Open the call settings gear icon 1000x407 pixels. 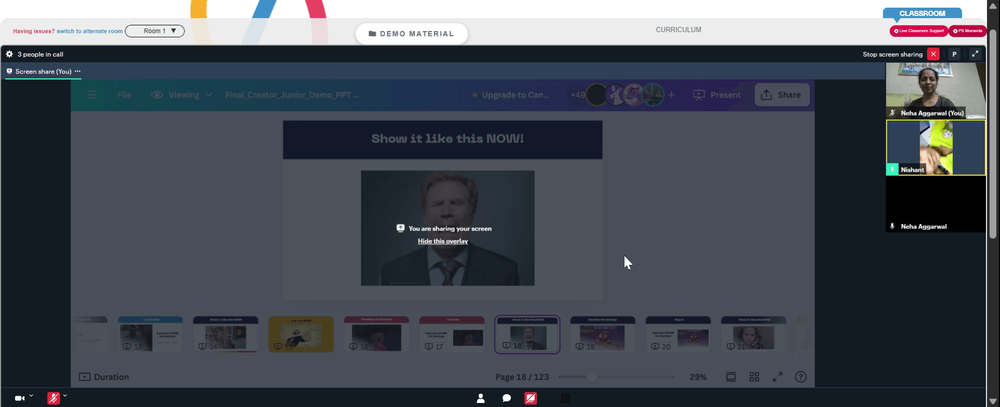[x=9, y=54]
